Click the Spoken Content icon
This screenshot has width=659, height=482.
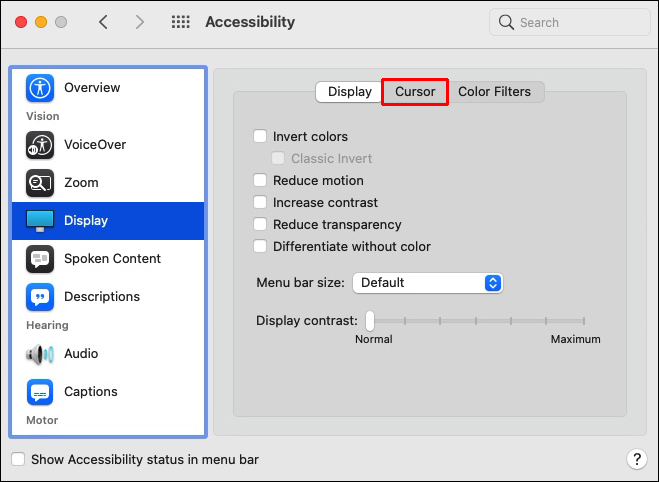[x=40, y=259]
